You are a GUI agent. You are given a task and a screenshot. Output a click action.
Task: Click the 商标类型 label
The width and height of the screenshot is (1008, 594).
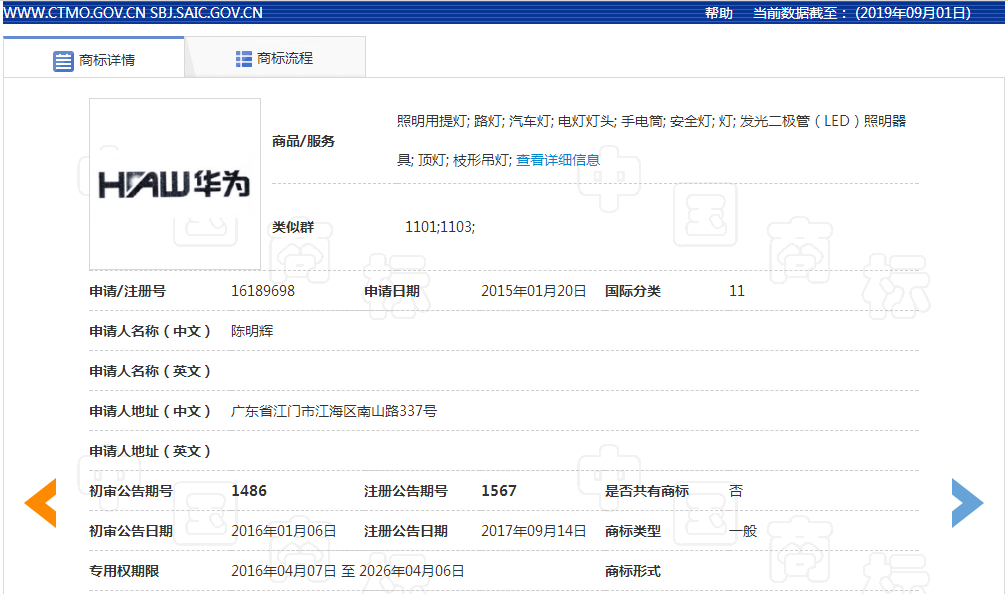(x=633, y=531)
